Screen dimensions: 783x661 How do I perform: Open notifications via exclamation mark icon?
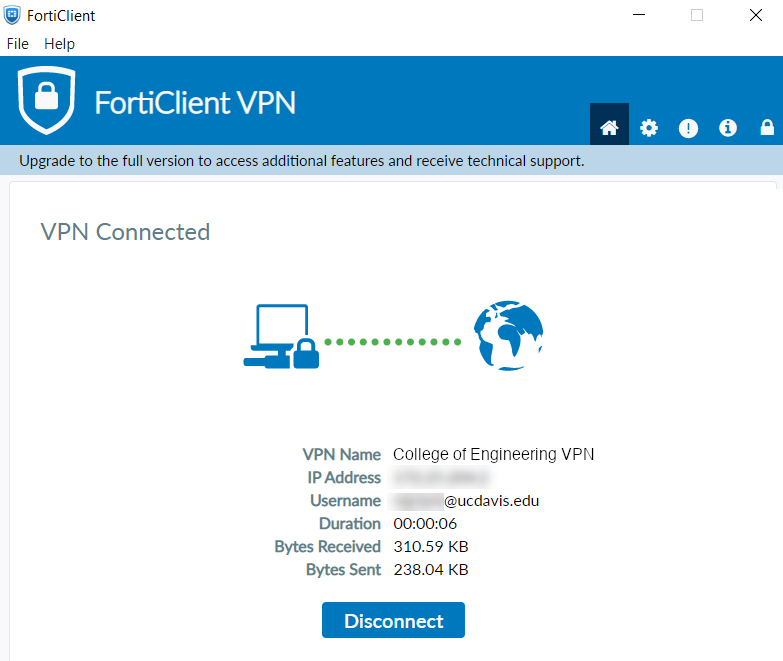coord(688,128)
